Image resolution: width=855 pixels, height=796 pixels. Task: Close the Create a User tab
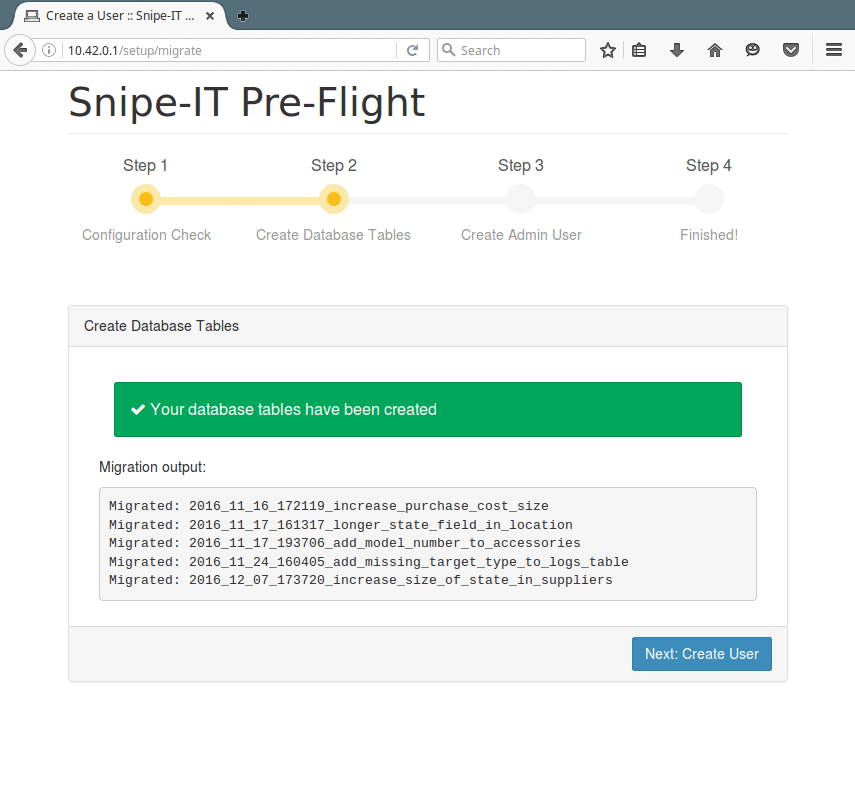(x=209, y=16)
